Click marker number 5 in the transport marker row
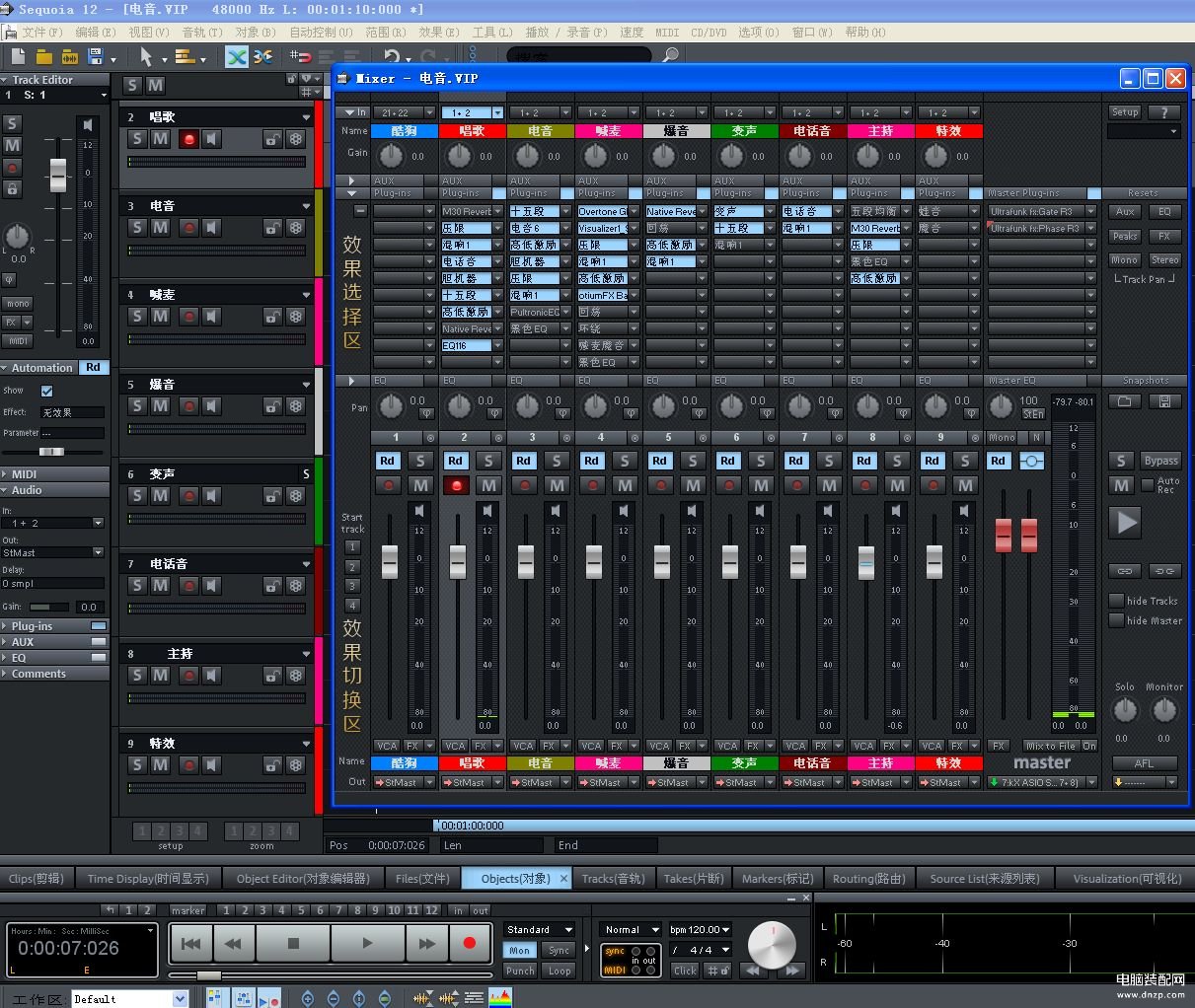Viewport: 1195px width, 1008px height. pyautogui.click(x=301, y=910)
